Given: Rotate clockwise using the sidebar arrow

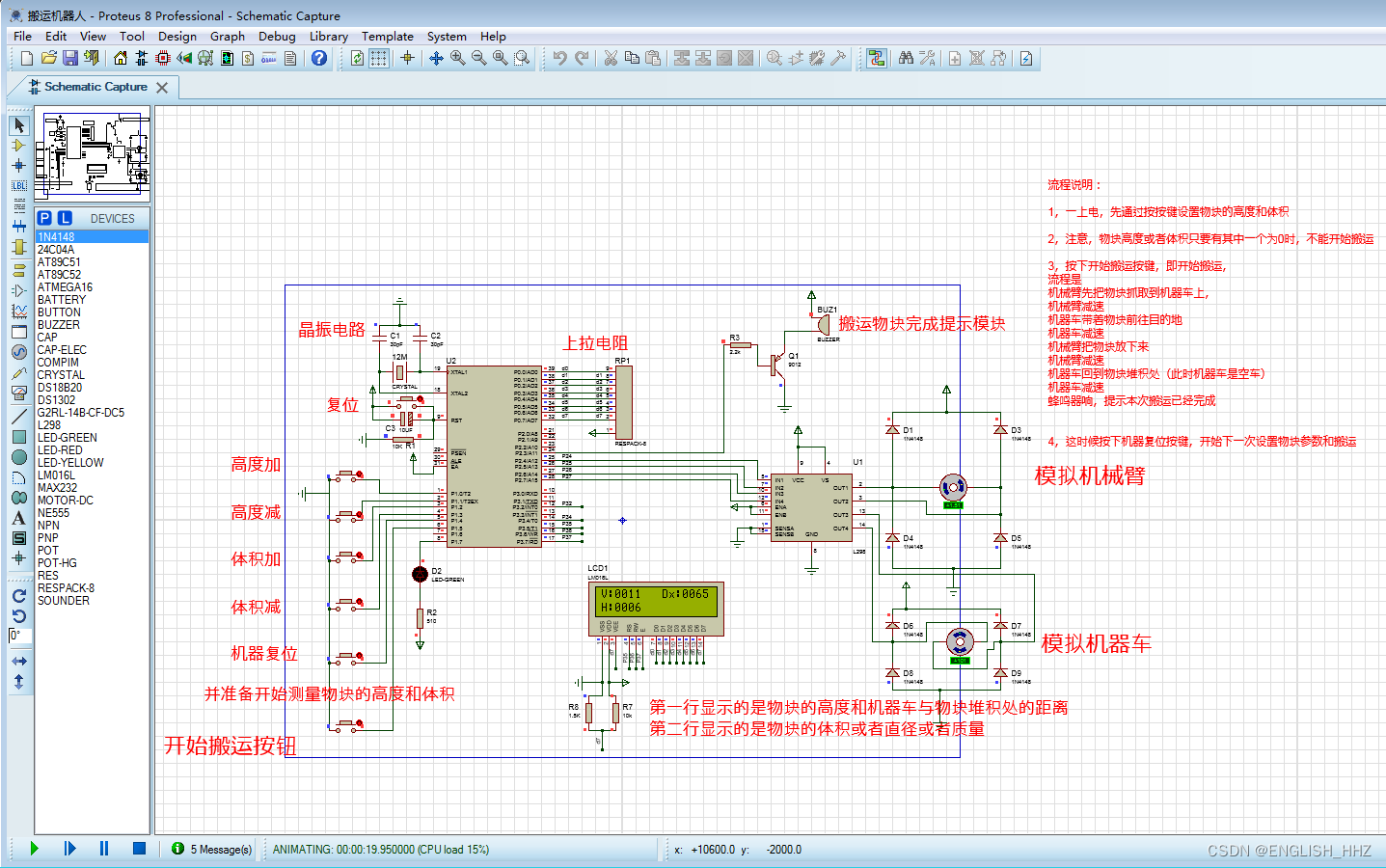Looking at the screenshot, I should [x=19, y=596].
